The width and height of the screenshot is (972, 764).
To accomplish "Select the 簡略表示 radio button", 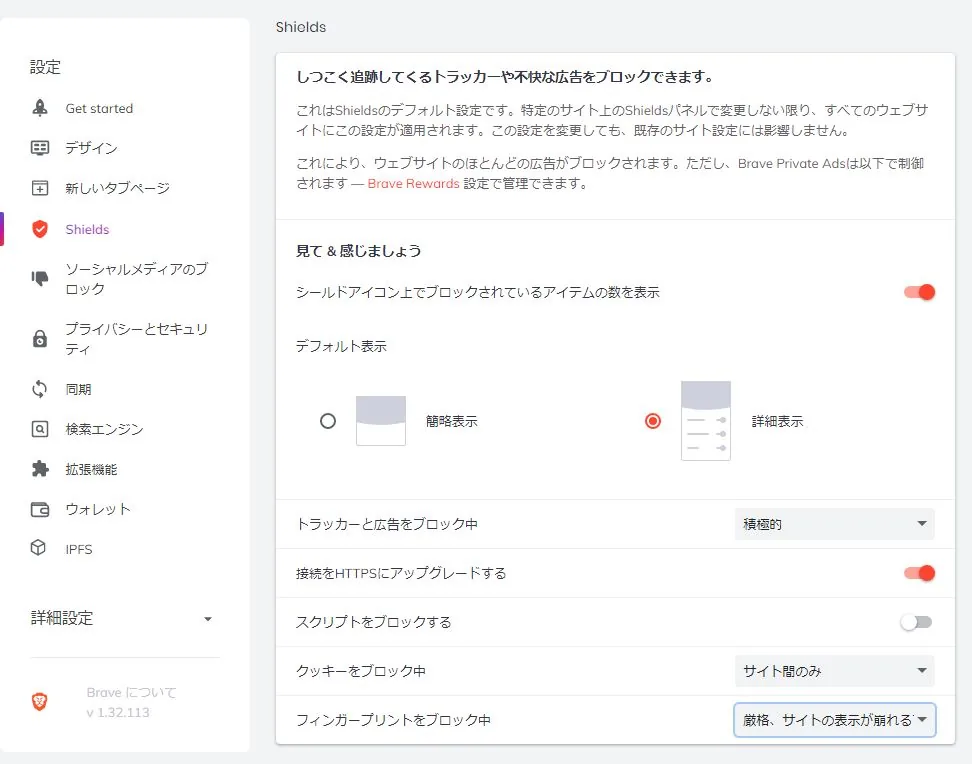I will point(327,421).
